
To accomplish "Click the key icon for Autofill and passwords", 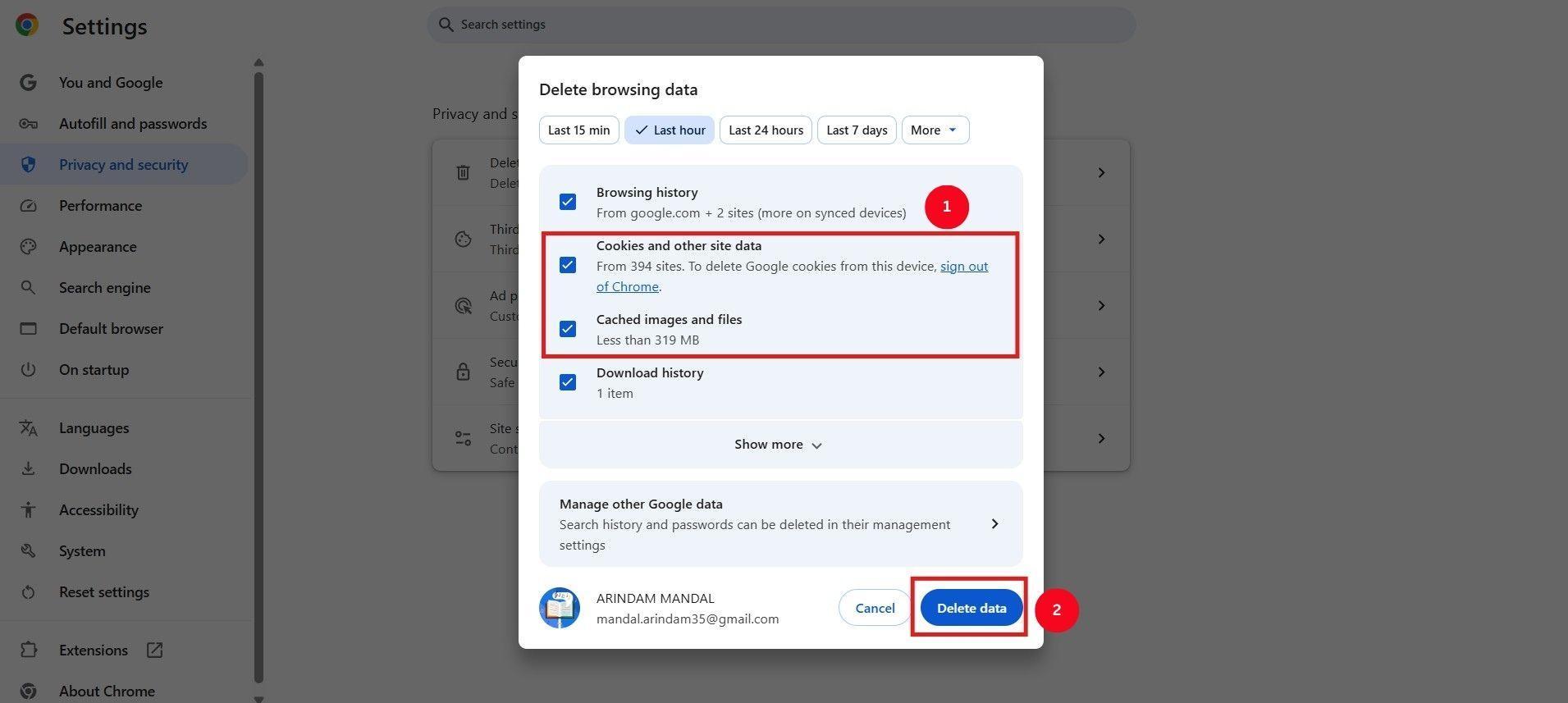I will 28,124.
